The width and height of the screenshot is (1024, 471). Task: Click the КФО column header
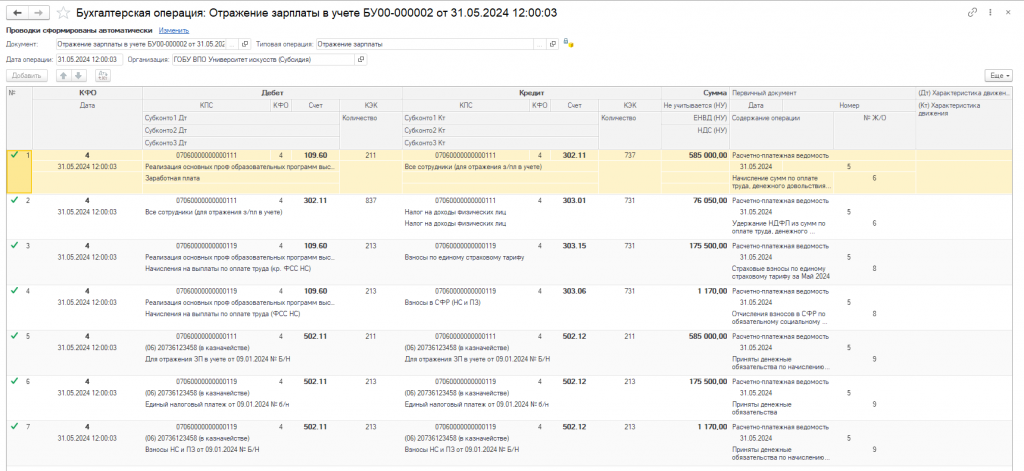[x=88, y=93]
